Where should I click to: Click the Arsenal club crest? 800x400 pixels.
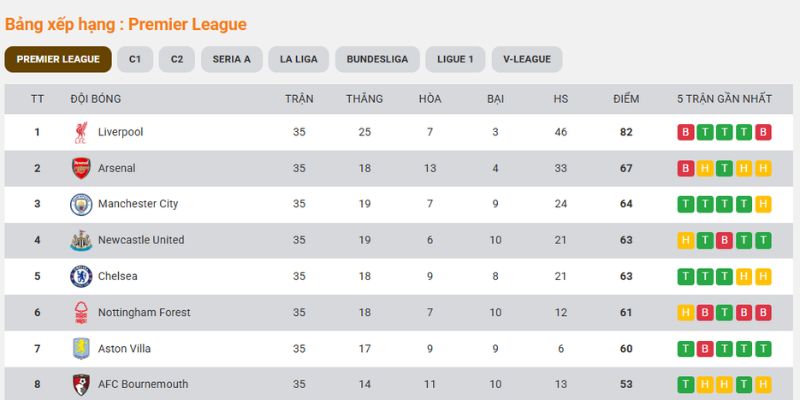(81, 168)
